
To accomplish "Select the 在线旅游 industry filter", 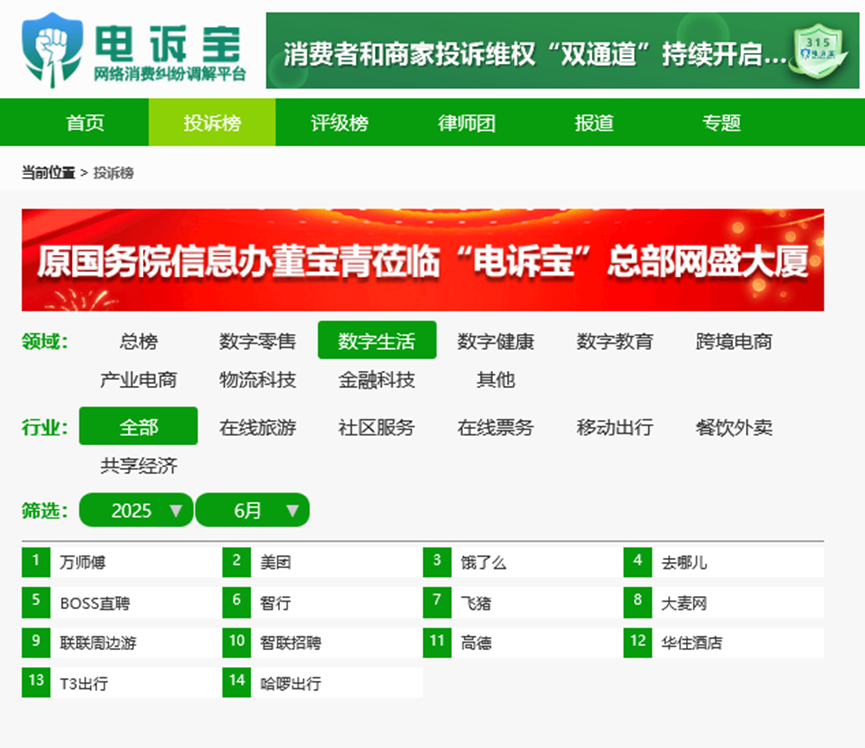I will pyautogui.click(x=258, y=428).
